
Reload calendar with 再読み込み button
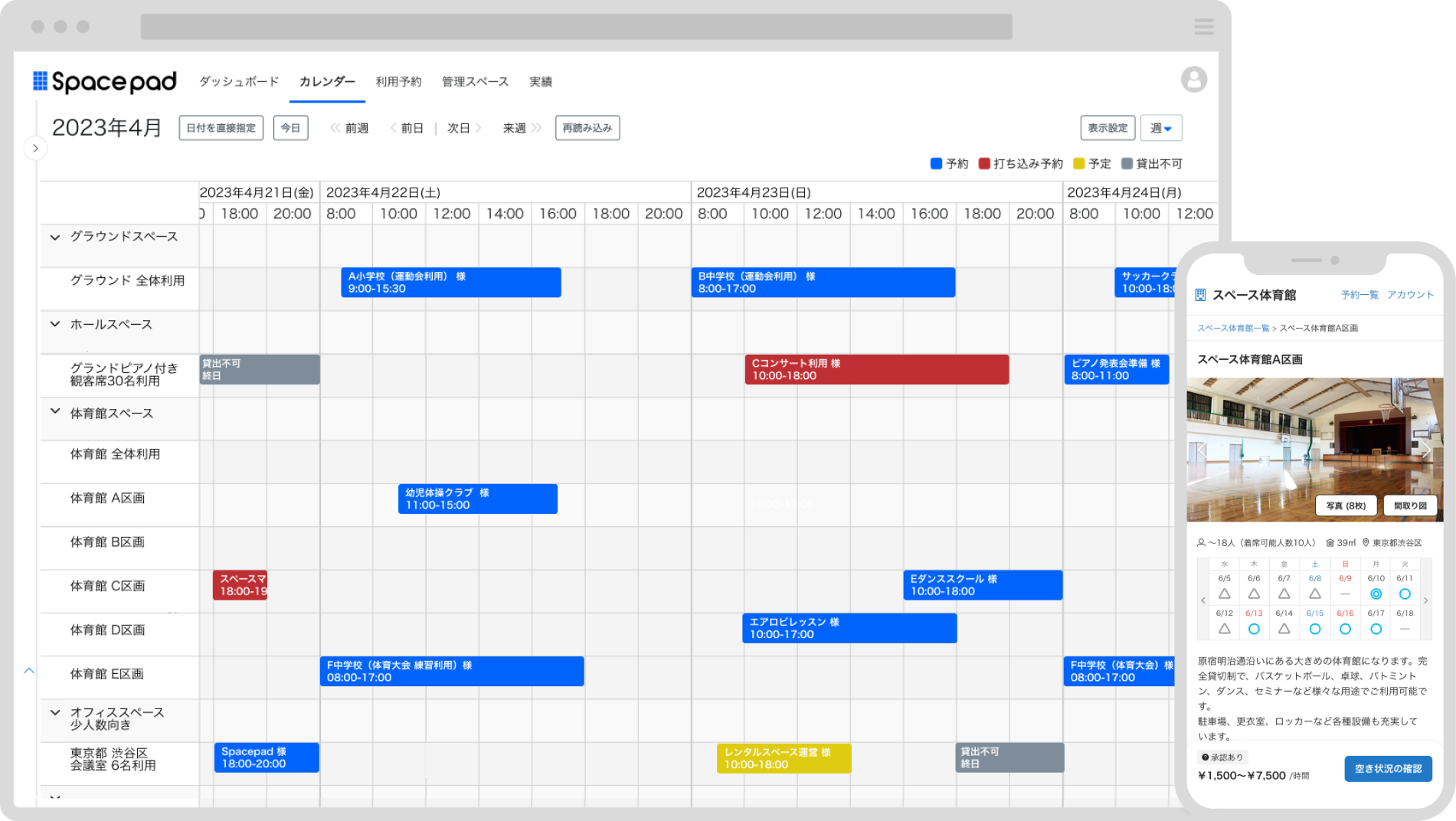pyautogui.click(x=587, y=128)
